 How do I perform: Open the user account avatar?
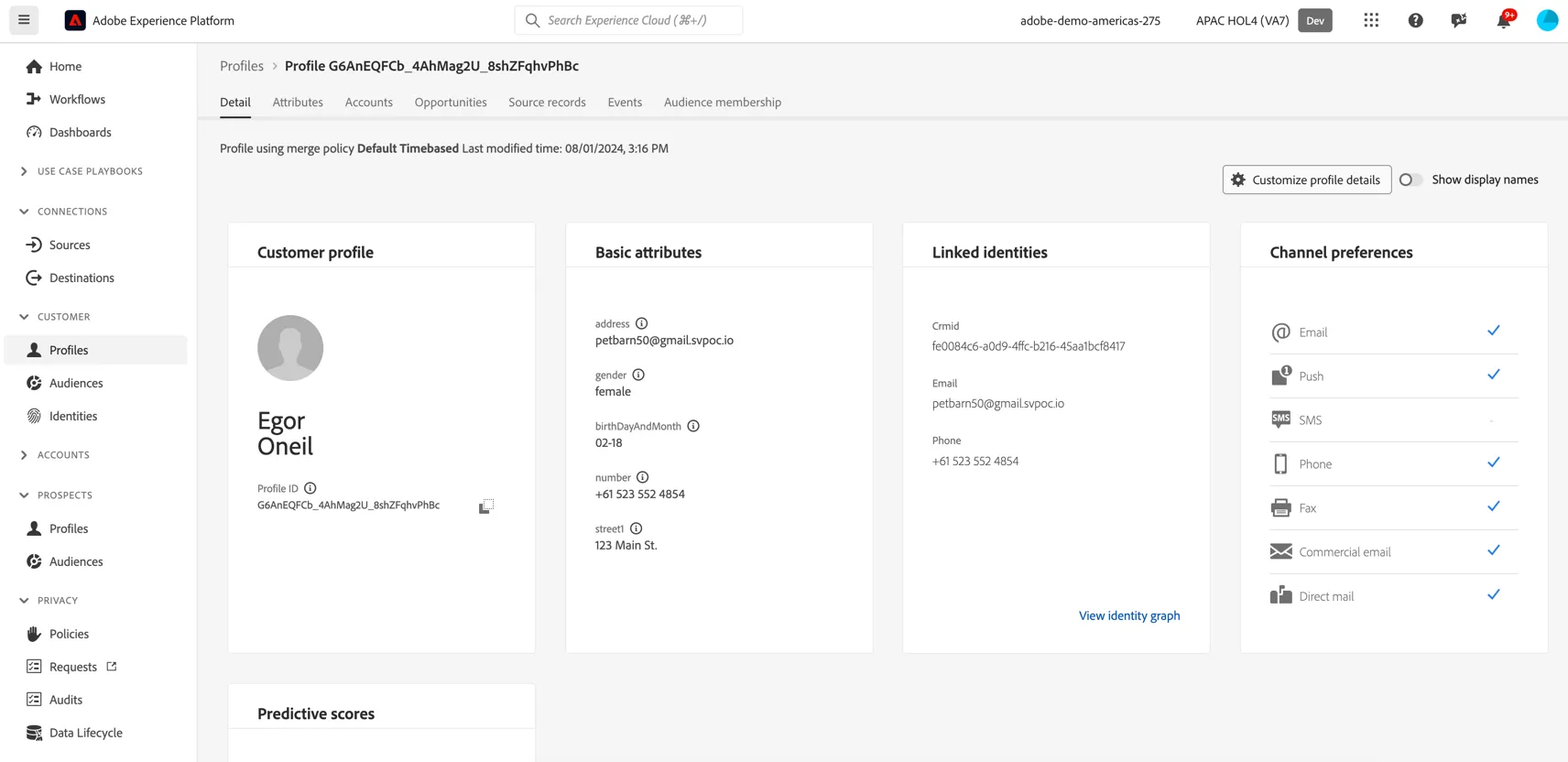point(1547,20)
